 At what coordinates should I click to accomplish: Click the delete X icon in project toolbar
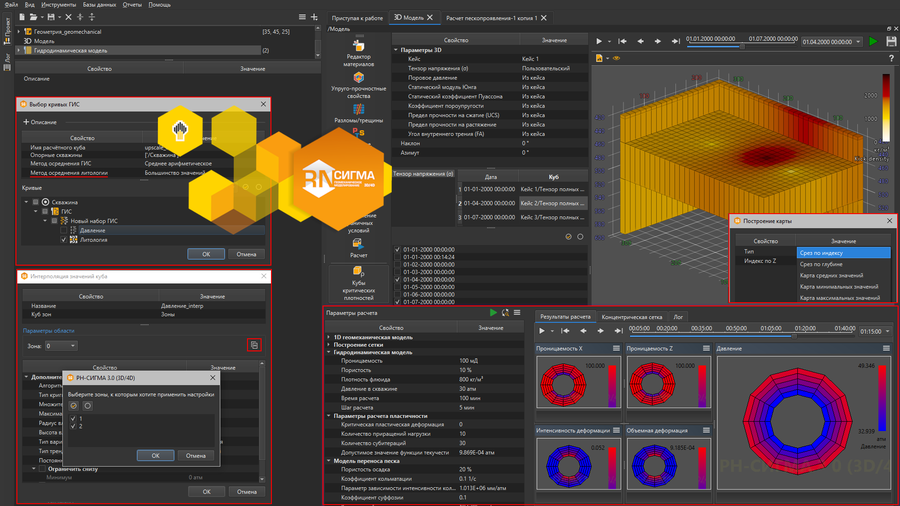pyautogui.click(x=68, y=17)
